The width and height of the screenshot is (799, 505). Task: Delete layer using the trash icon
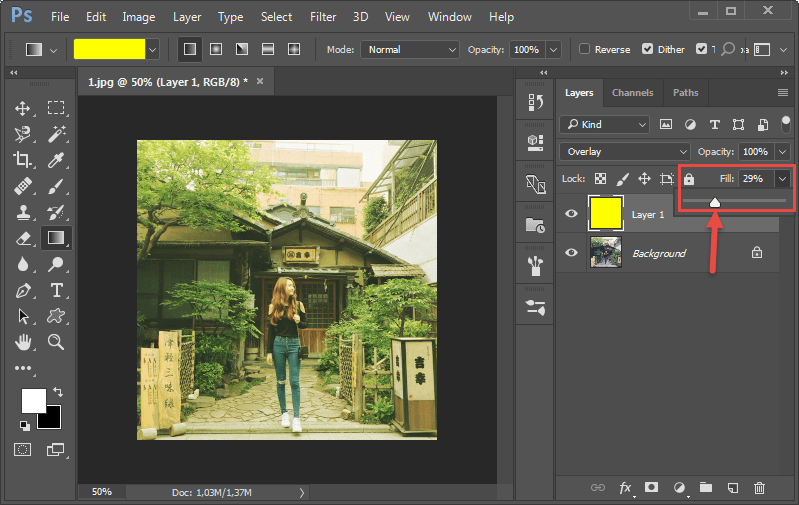coord(759,488)
